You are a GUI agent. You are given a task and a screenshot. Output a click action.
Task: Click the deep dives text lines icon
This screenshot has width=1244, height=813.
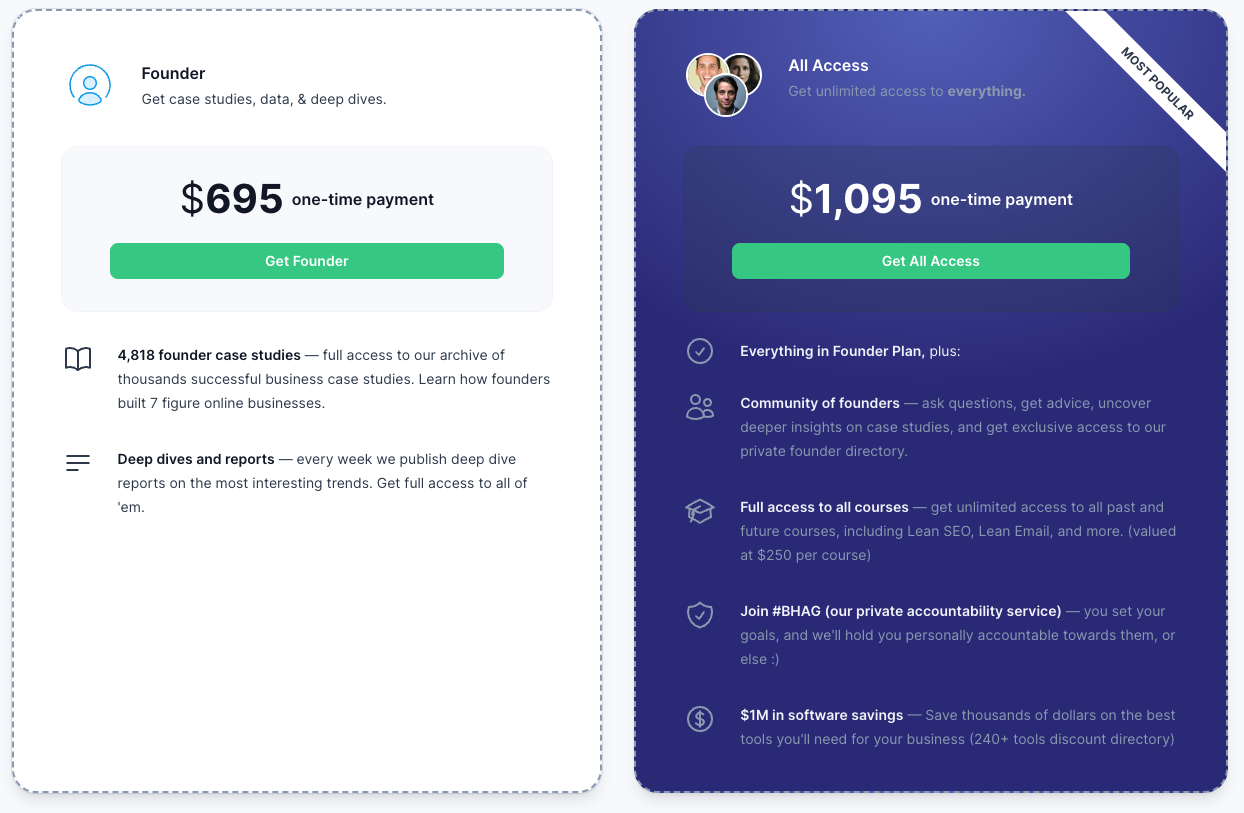[78, 463]
